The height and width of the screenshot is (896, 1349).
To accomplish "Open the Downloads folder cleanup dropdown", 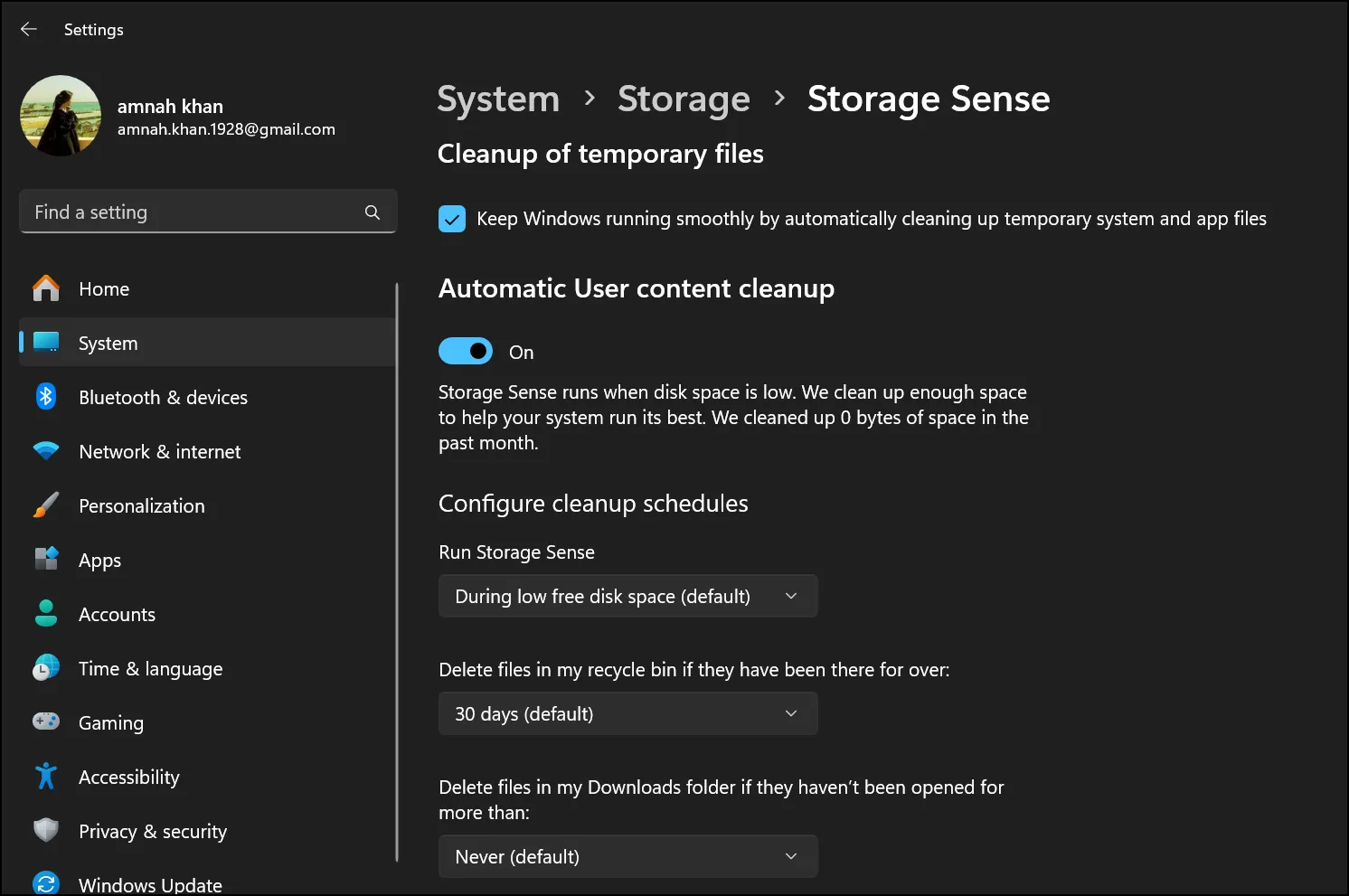I will 627,856.
